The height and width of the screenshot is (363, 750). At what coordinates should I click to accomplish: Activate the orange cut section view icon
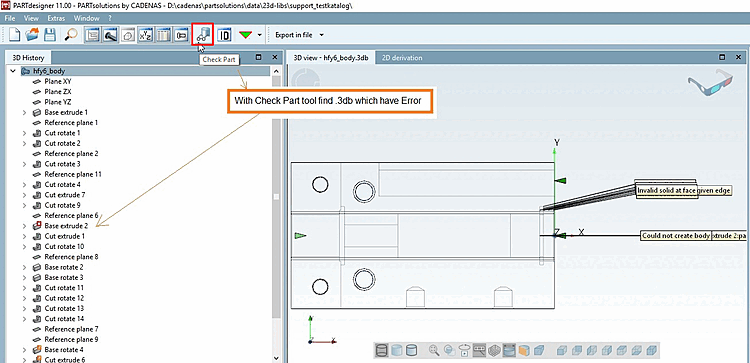click(524, 351)
